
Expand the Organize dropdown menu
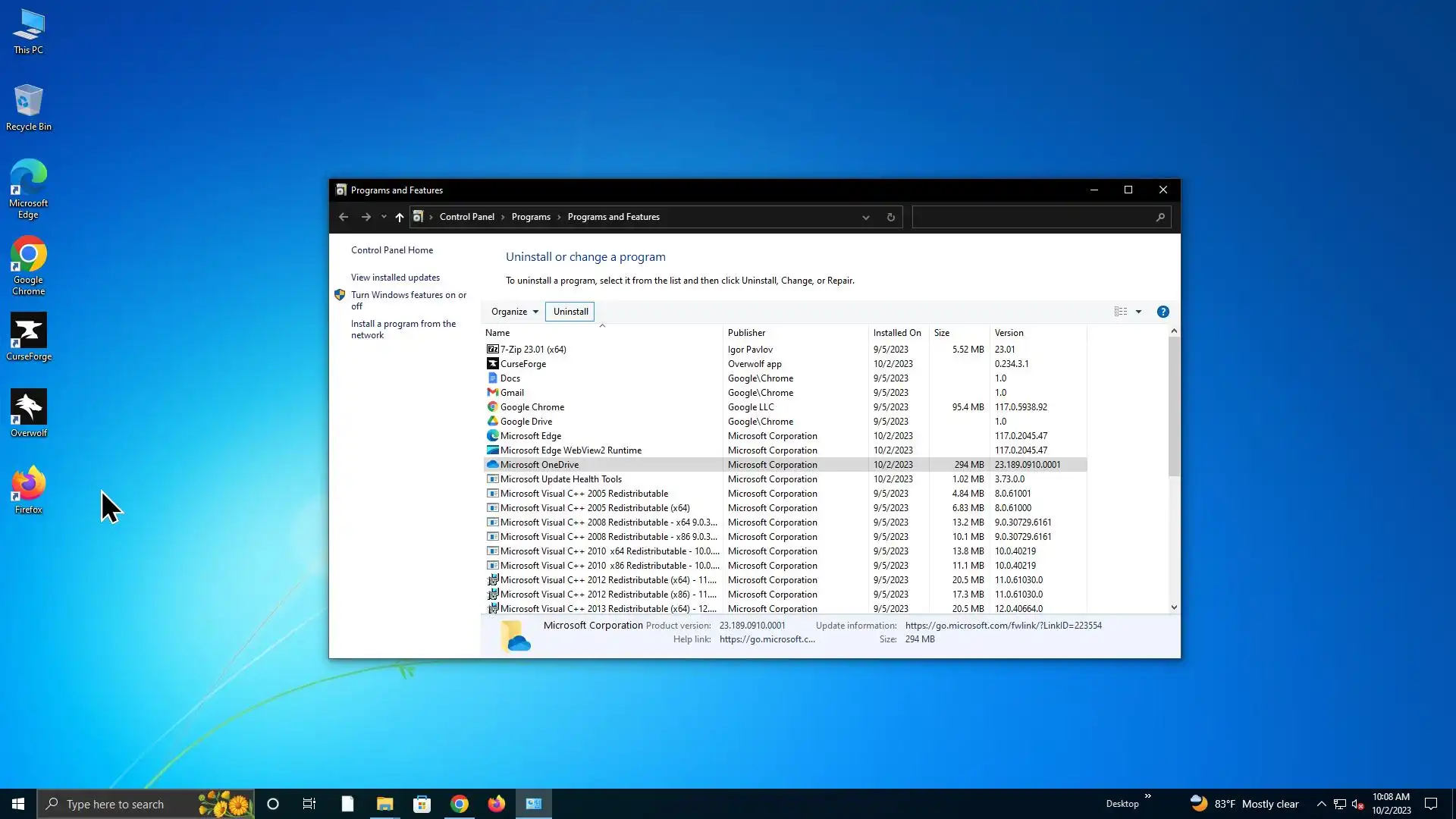[514, 312]
